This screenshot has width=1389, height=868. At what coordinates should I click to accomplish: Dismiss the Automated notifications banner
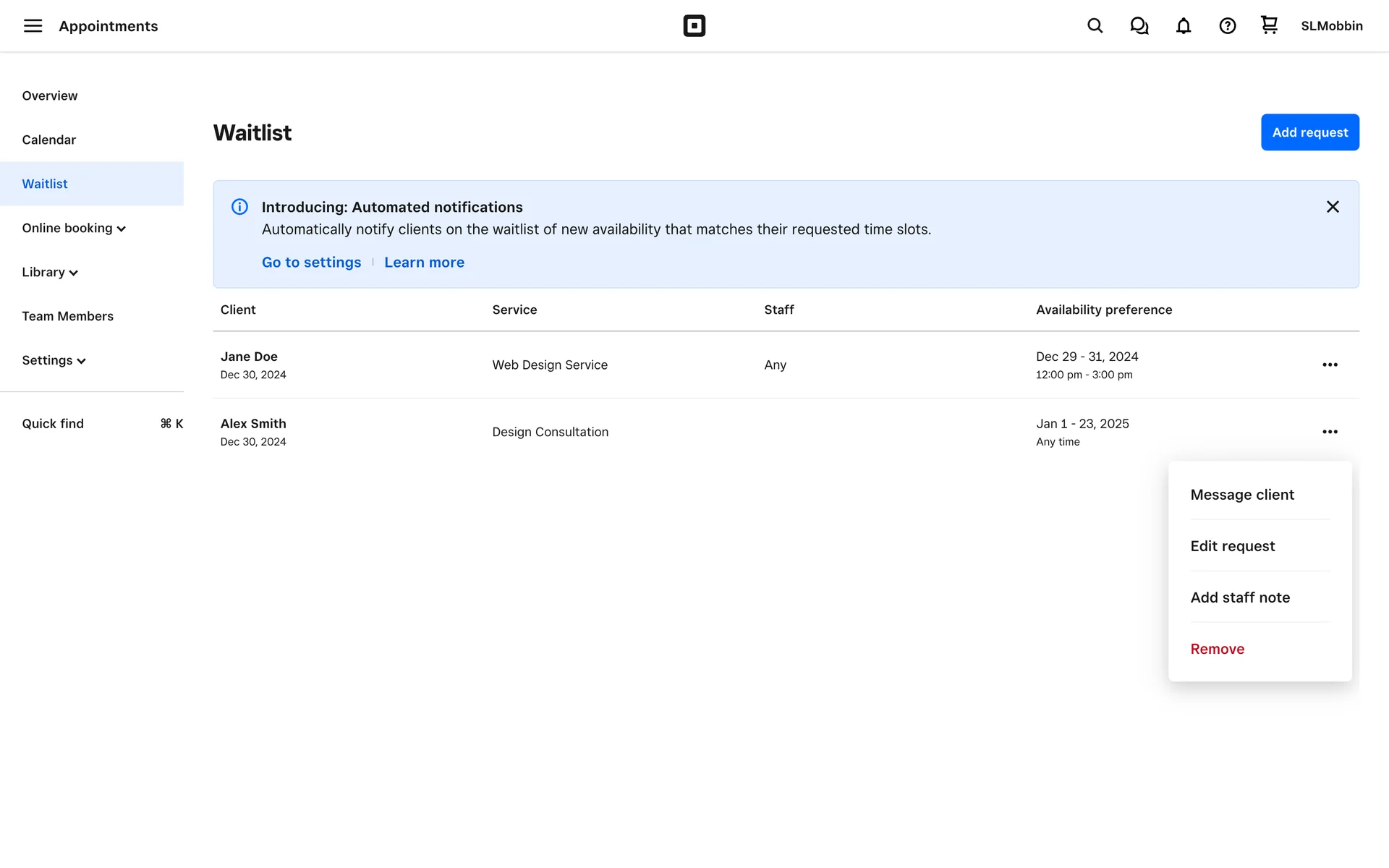[x=1333, y=207]
